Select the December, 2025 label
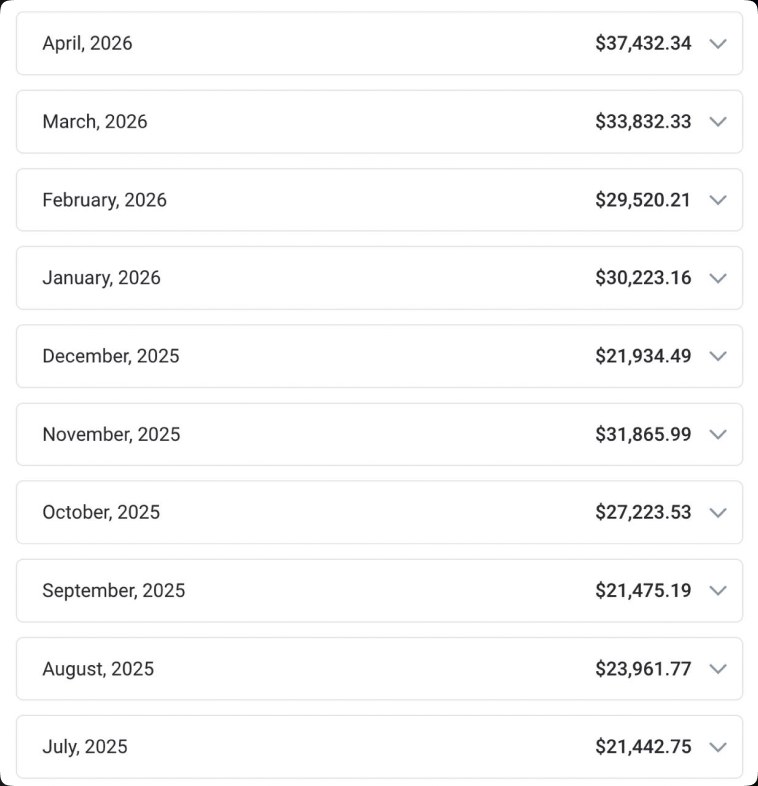Viewport: 758px width, 786px height. [111, 356]
